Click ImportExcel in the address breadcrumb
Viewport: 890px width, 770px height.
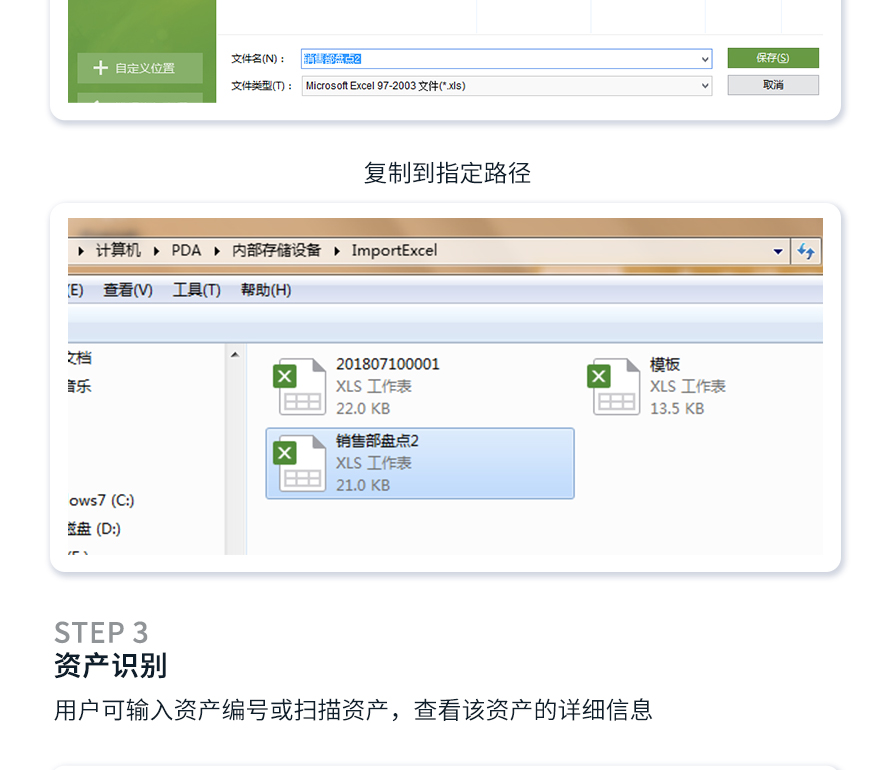pos(394,250)
